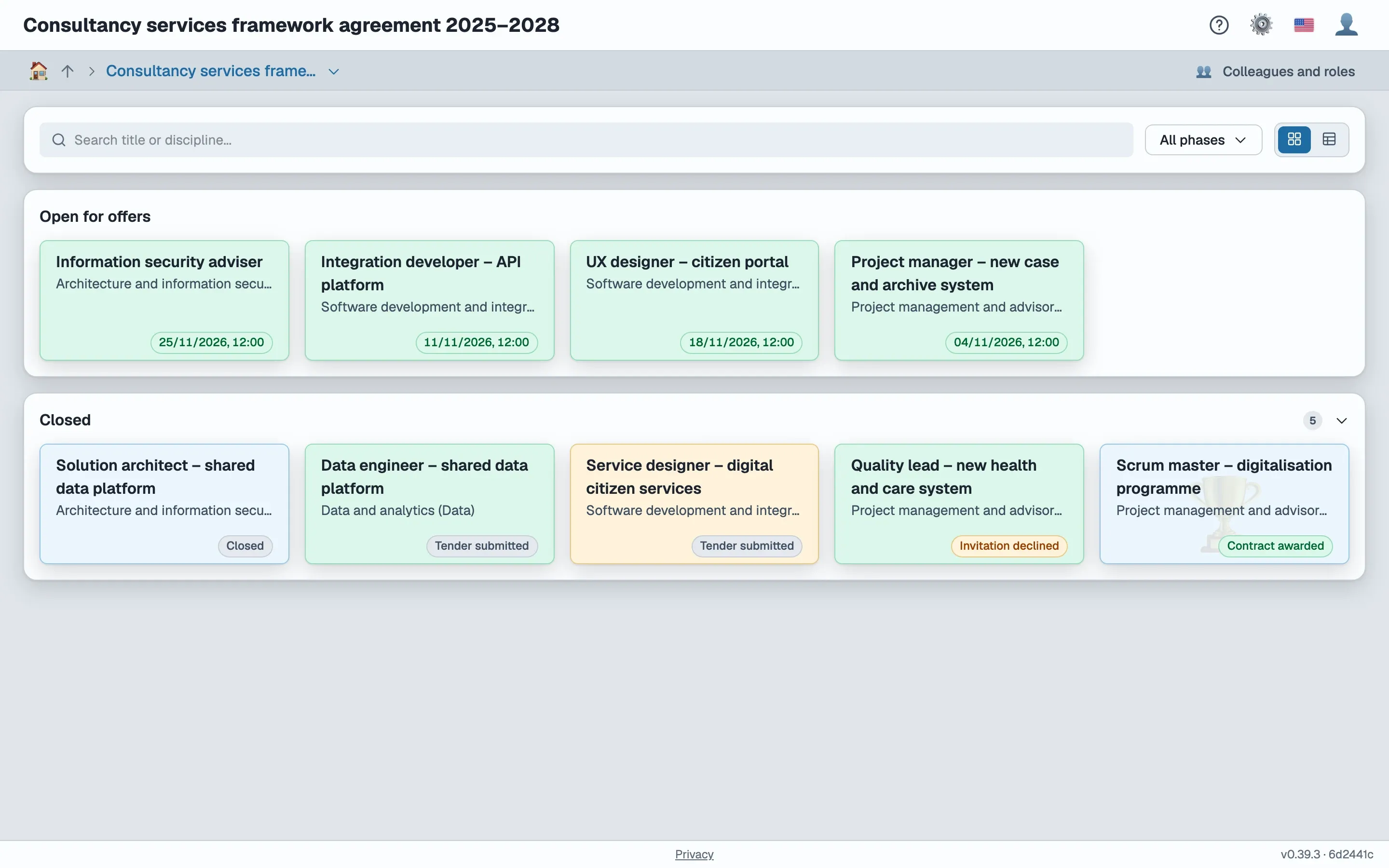Open Information security adviser card

[x=164, y=300]
